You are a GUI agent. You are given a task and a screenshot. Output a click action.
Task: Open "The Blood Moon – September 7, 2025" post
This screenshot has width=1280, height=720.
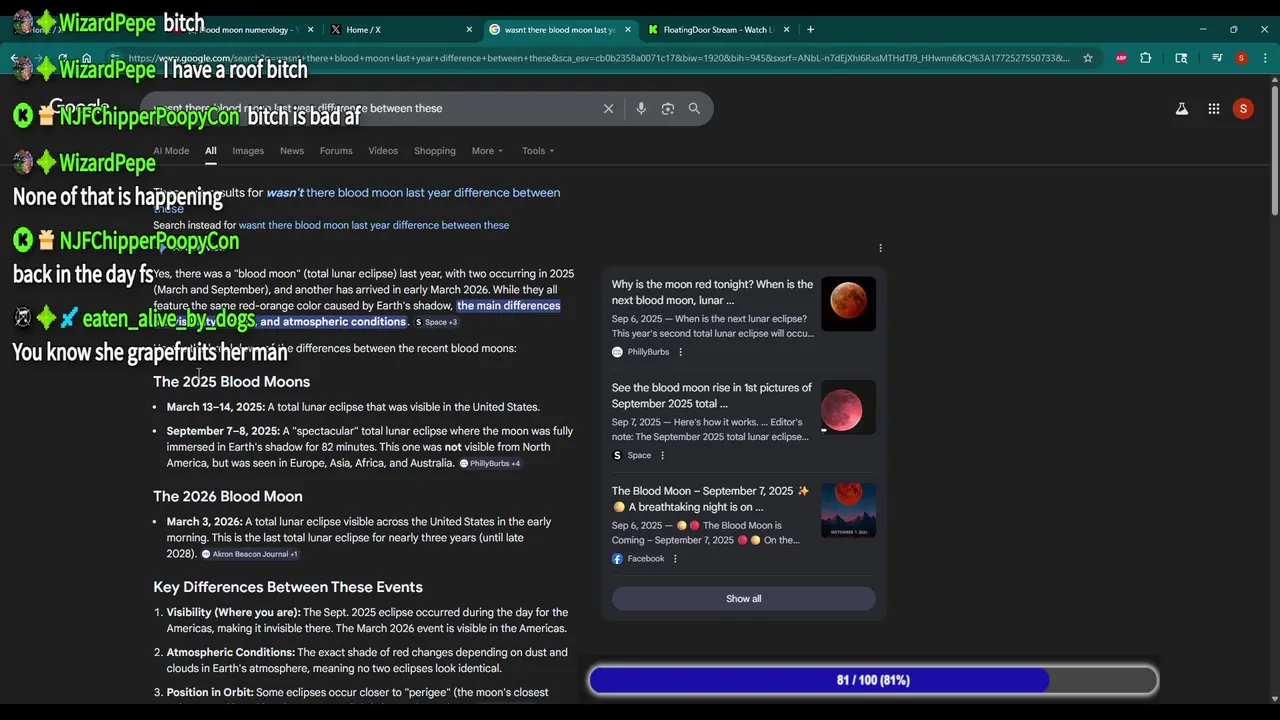pos(710,499)
